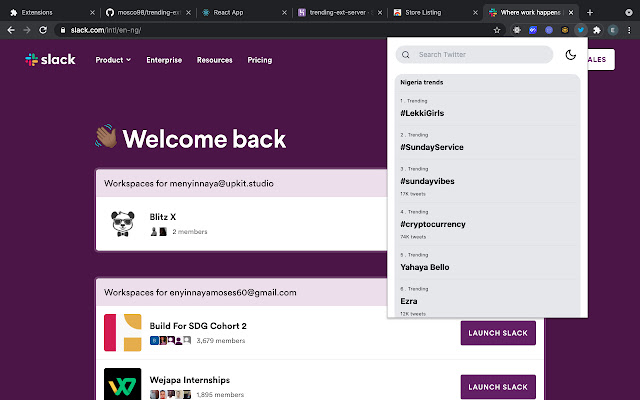Launch Slack for Build For SDG Cohort 2
640x400 pixels.
coord(498,333)
